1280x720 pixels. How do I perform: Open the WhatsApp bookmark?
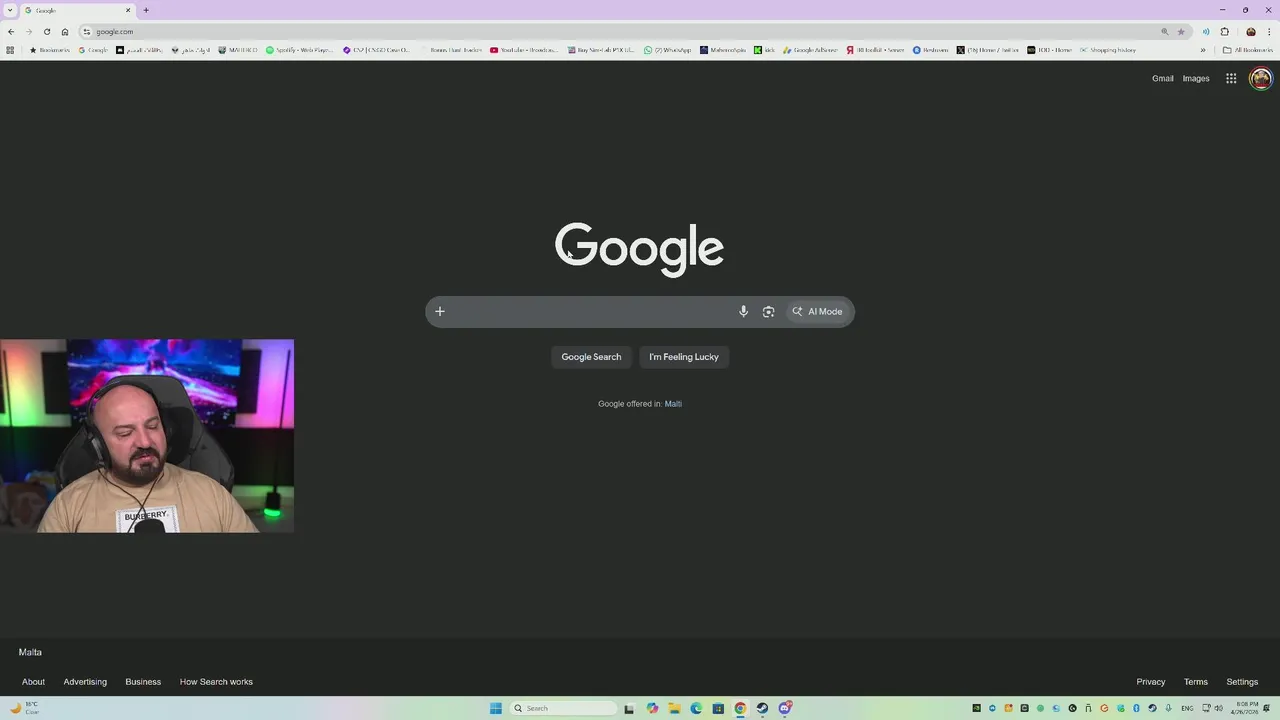click(667, 50)
